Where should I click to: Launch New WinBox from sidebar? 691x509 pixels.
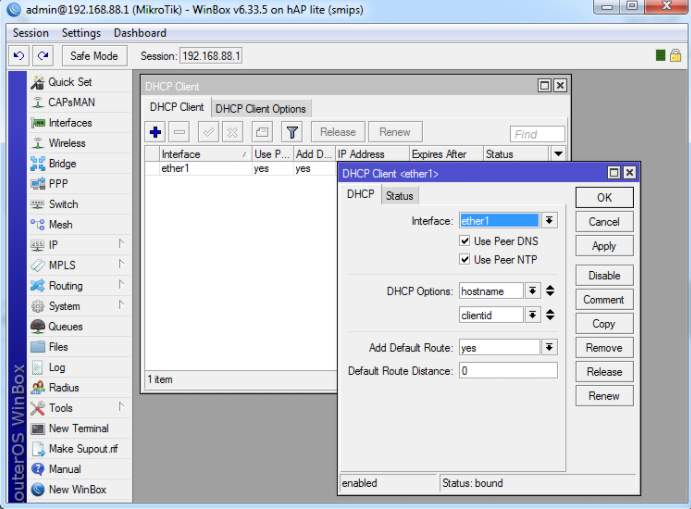click(77, 490)
